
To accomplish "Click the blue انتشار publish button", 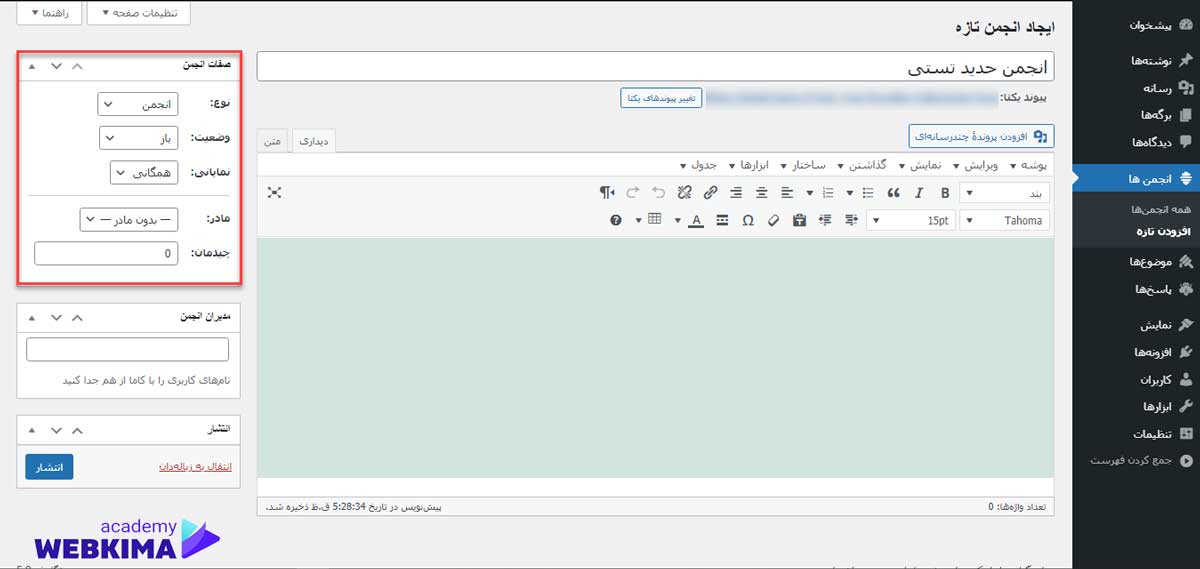I will point(49,467).
